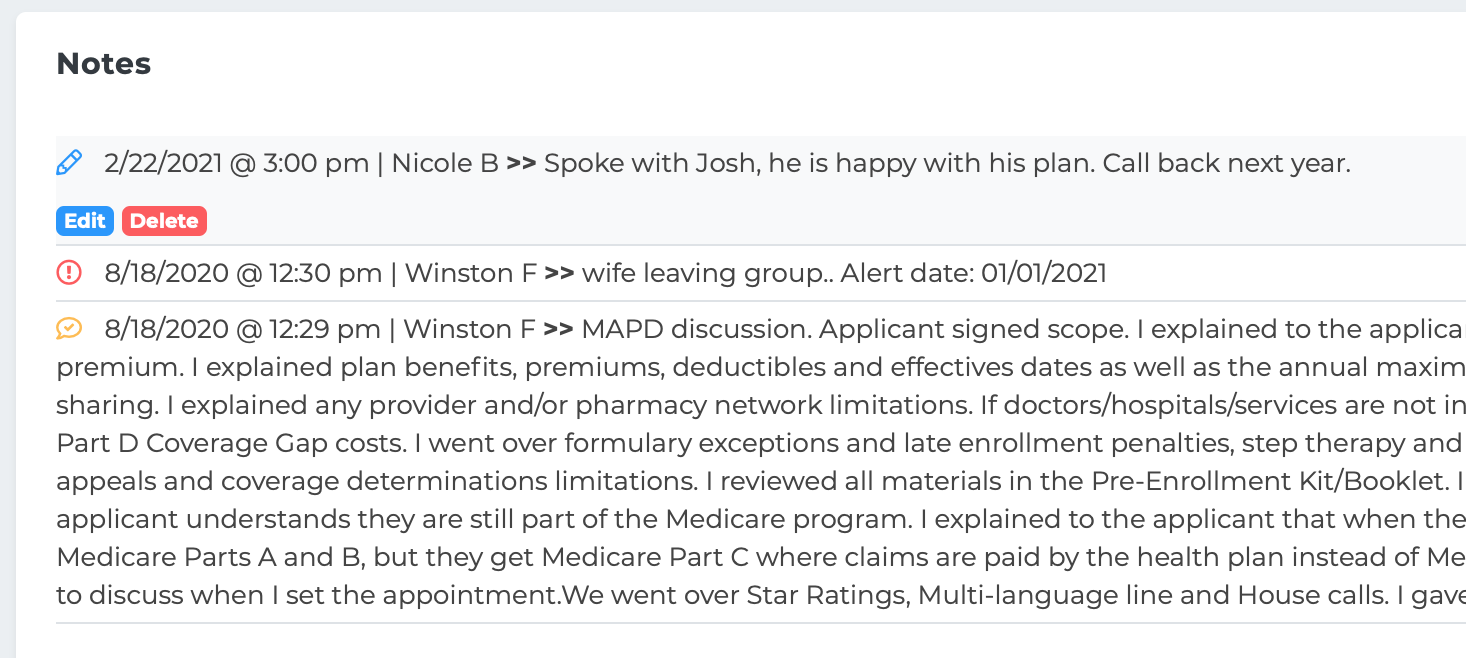This screenshot has height=658, width=1466.
Task: Click the 'wife leaving group' note text
Action: coord(707,273)
